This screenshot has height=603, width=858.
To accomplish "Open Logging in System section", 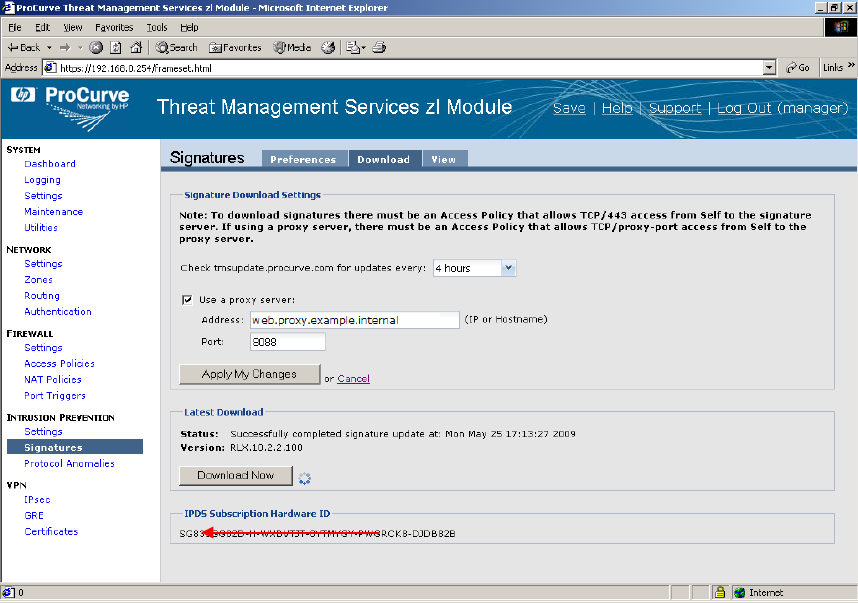I will (x=42, y=180).
